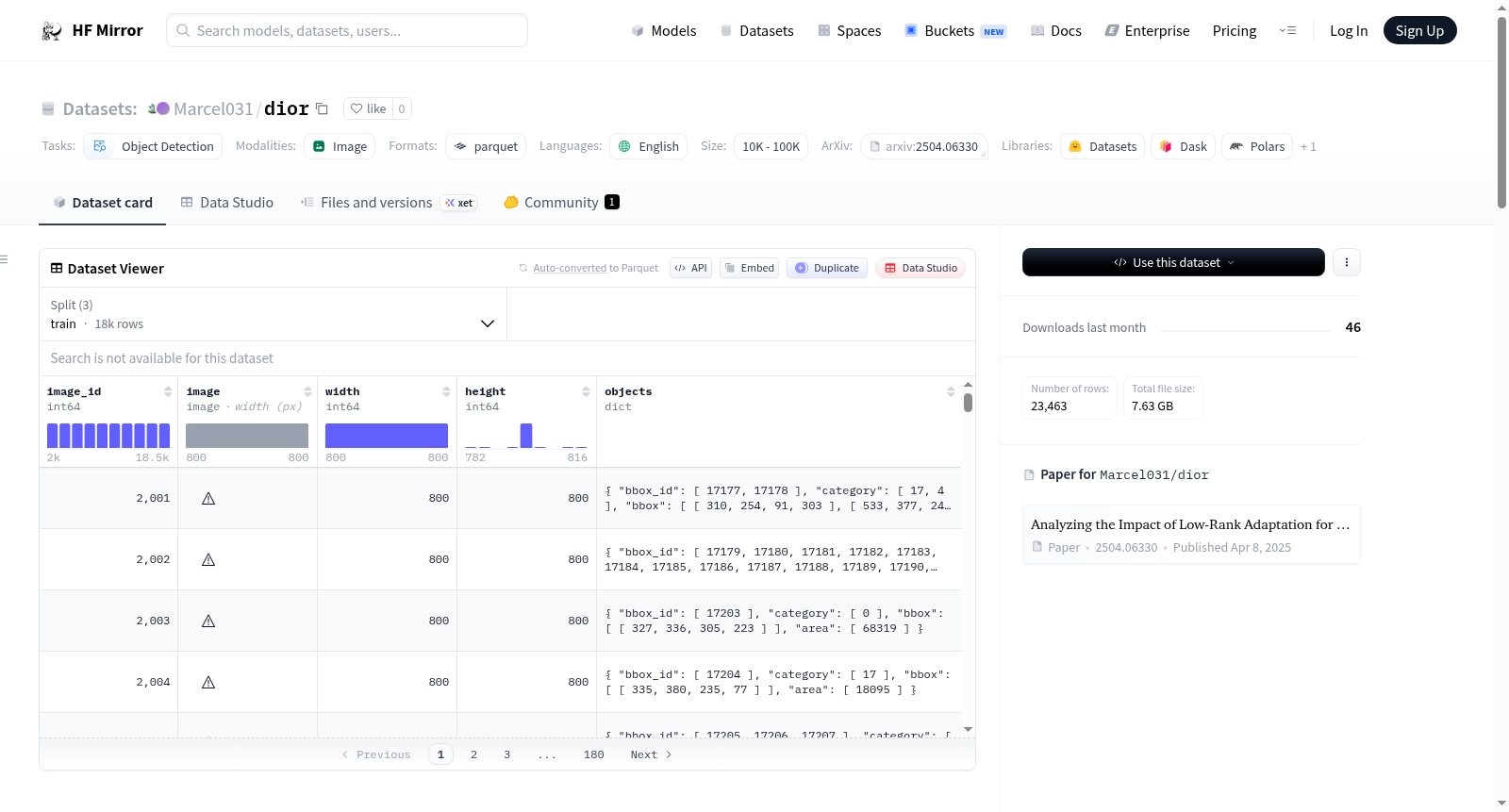The width and height of the screenshot is (1509, 812).
Task: Click the HF Mirror logo icon
Action: pos(52,31)
